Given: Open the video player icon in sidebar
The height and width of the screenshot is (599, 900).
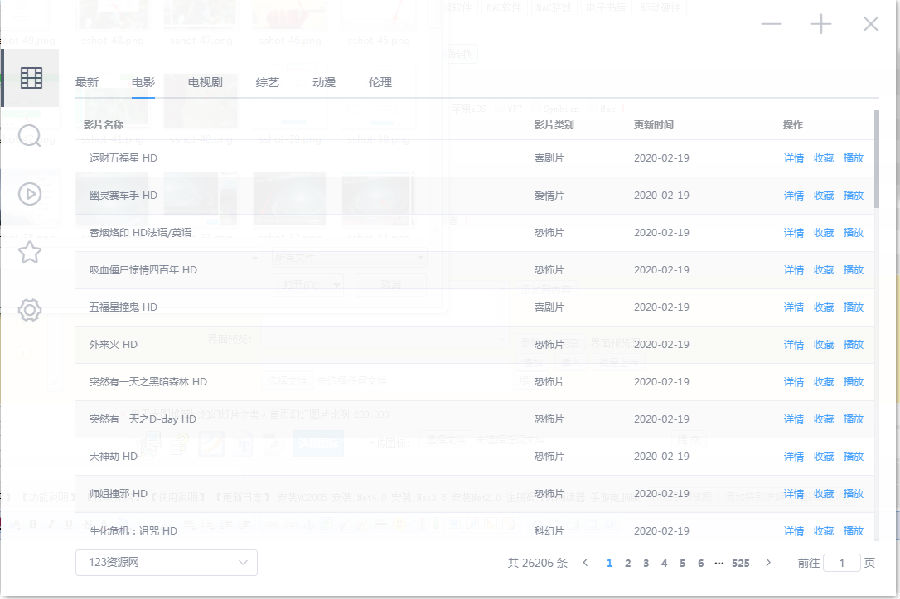Looking at the screenshot, I should pyautogui.click(x=30, y=194).
